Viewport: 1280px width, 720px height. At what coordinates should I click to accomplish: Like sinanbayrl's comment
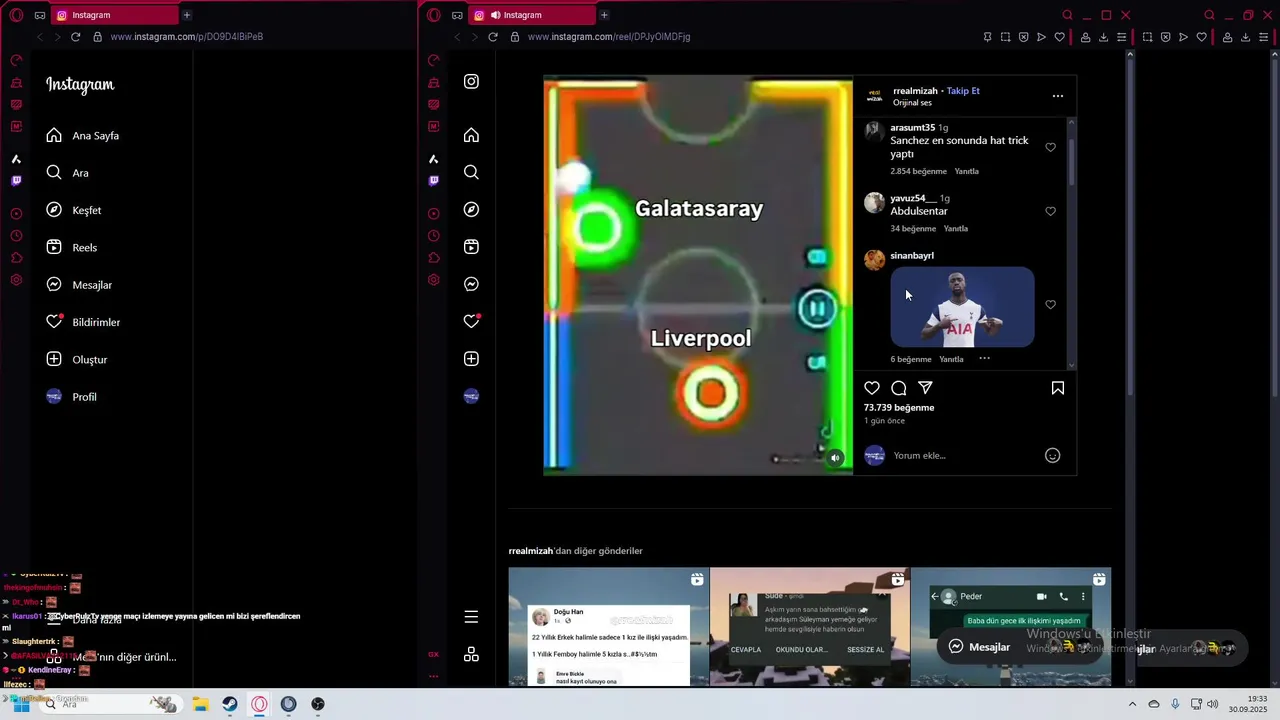click(x=1050, y=304)
